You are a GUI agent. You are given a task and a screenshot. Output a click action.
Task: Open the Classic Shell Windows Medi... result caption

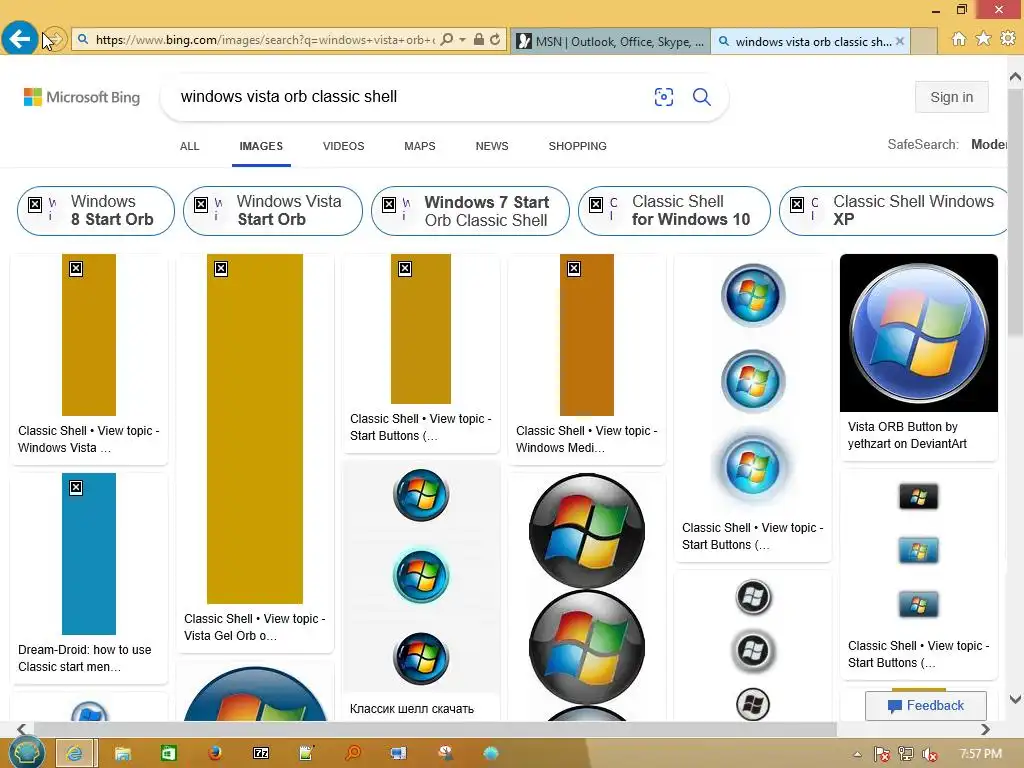(x=586, y=439)
